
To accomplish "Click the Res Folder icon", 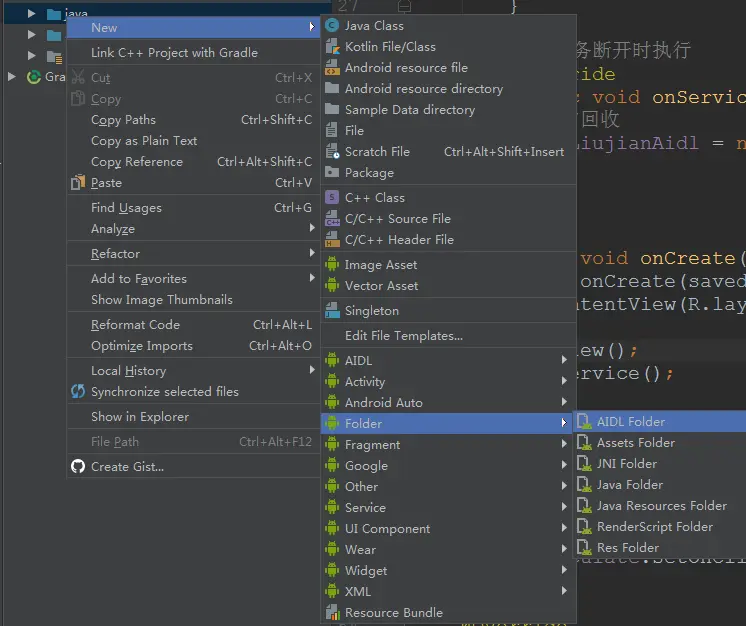I will pyautogui.click(x=585, y=548).
